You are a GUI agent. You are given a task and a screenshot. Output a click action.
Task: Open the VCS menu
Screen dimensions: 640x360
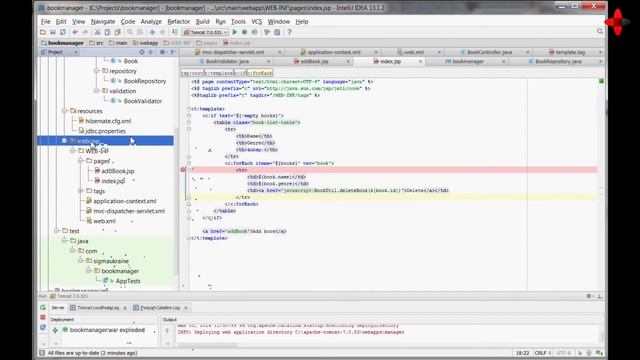click(x=257, y=21)
